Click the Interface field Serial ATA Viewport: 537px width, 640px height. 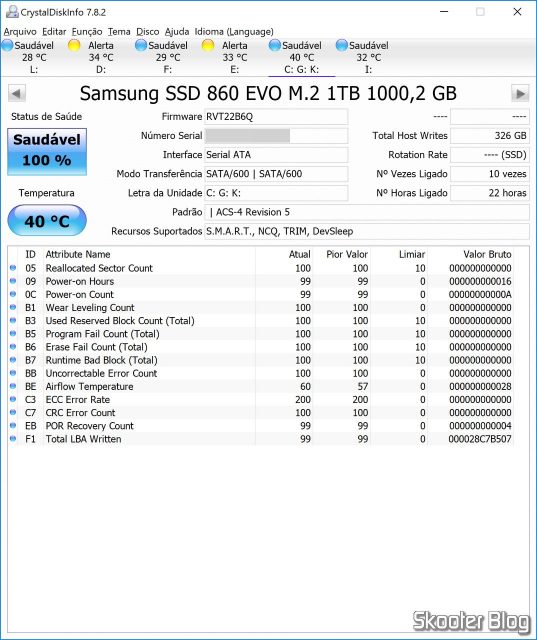276,155
